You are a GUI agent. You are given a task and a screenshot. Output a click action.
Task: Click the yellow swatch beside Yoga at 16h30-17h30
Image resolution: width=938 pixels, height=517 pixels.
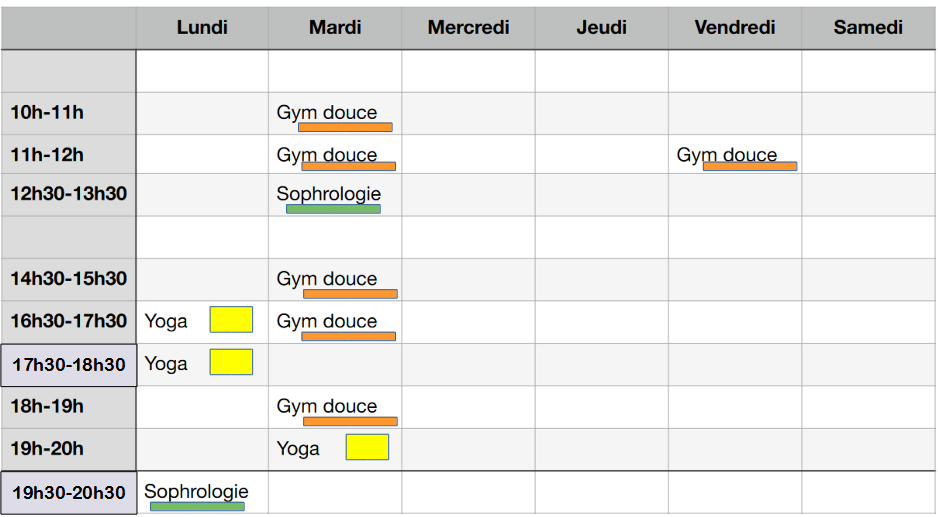click(x=231, y=320)
